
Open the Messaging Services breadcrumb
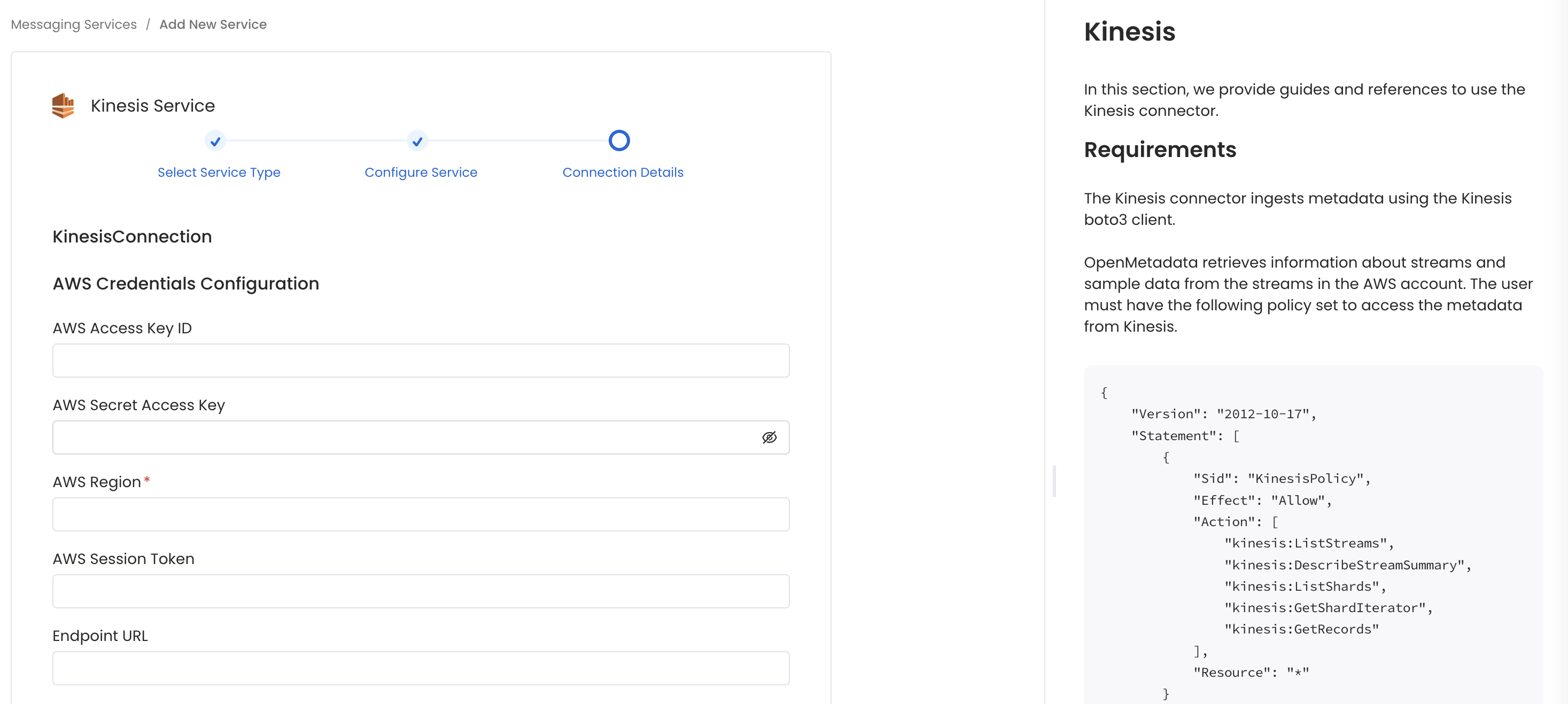pyautogui.click(x=73, y=24)
